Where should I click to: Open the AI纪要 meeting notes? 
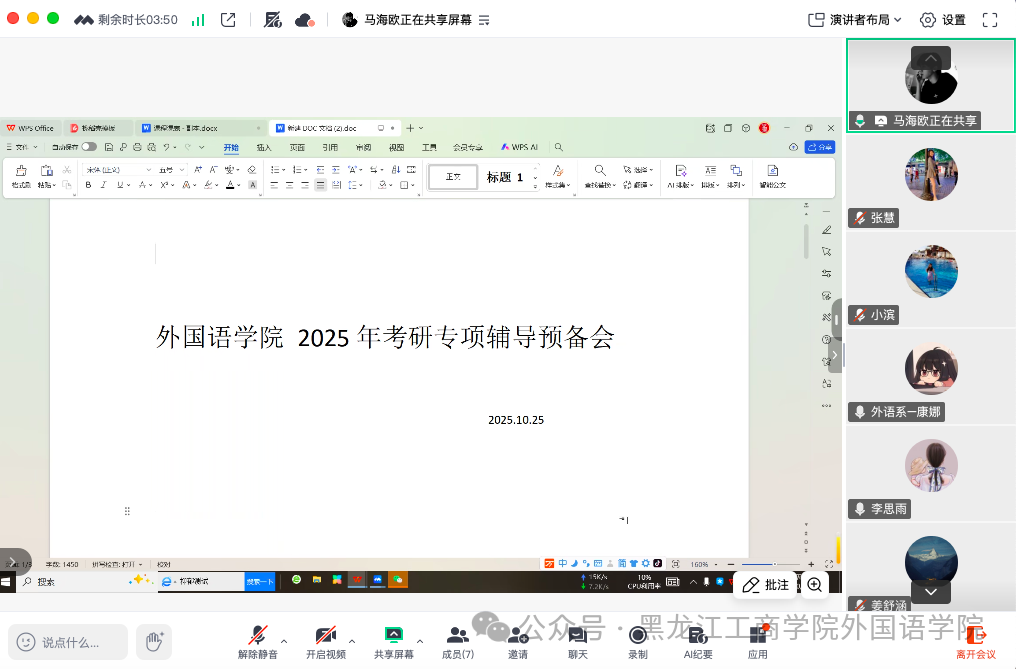[698, 636]
